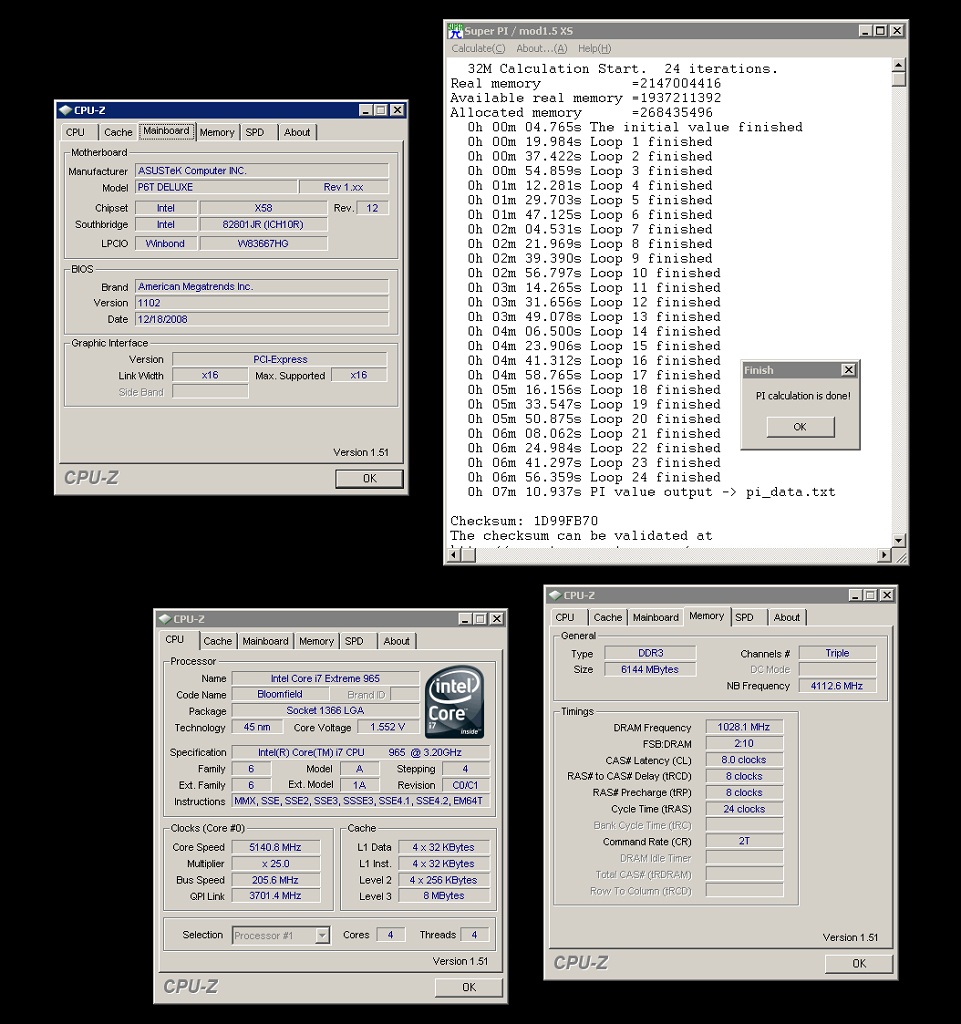Screen dimensions: 961x1024
Task: Click the NB Frequency 4112.6 MHz value
Action: pyautogui.click(x=837, y=686)
